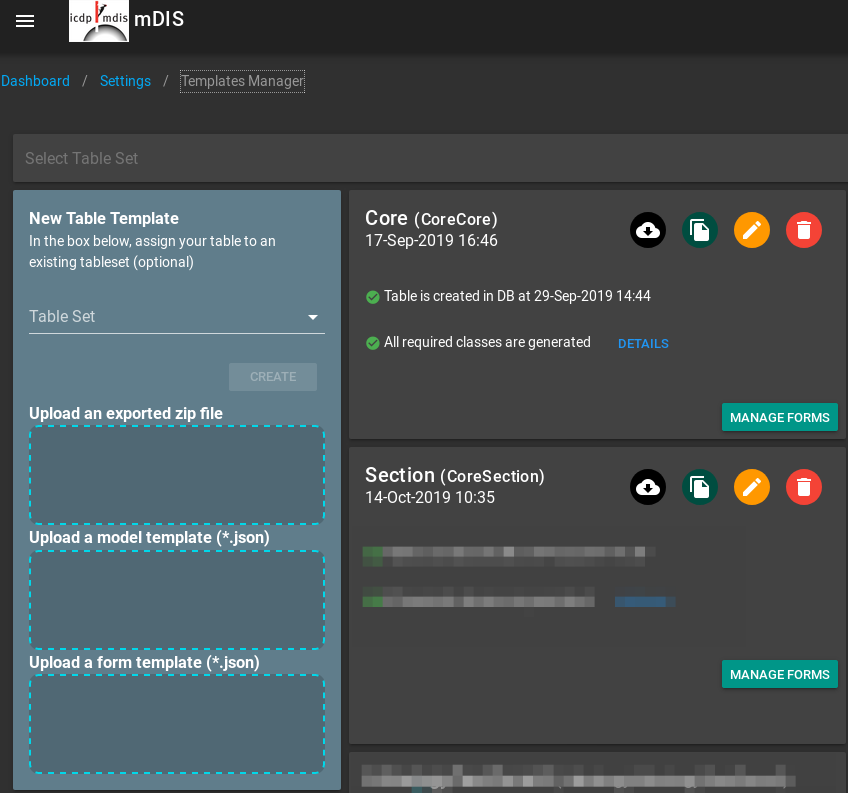Screen dimensions: 848x793
Task: Navigate to Settings breadcrumb
Action: coord(125,81)
